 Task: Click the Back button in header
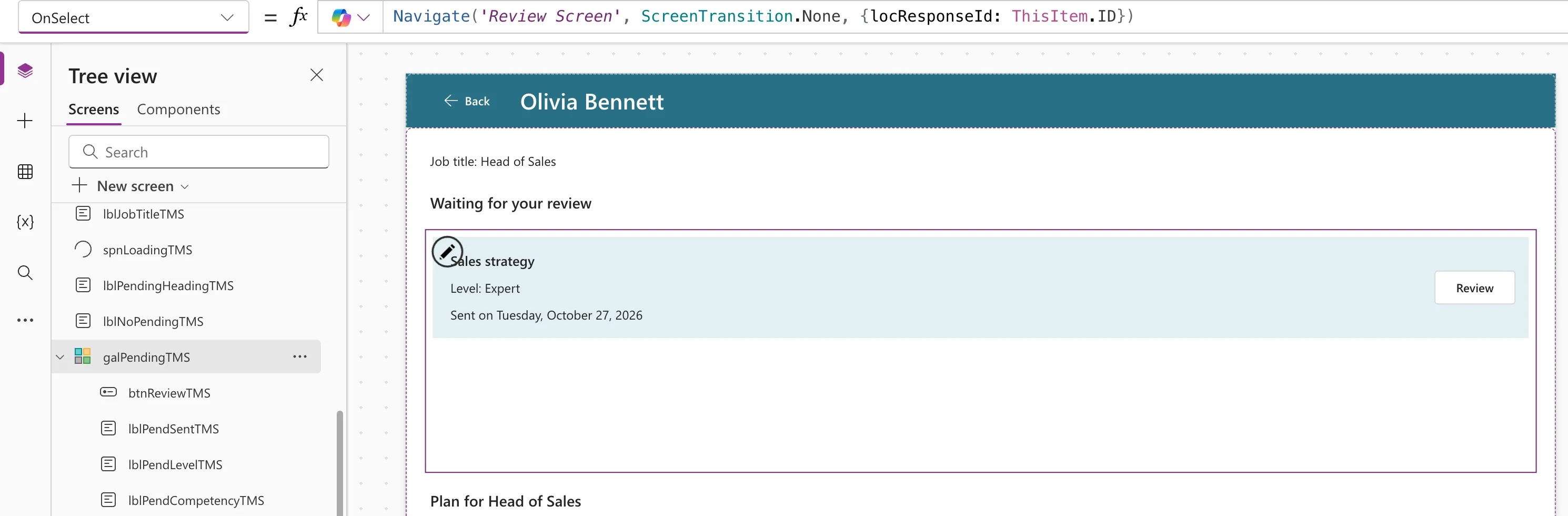467,101
